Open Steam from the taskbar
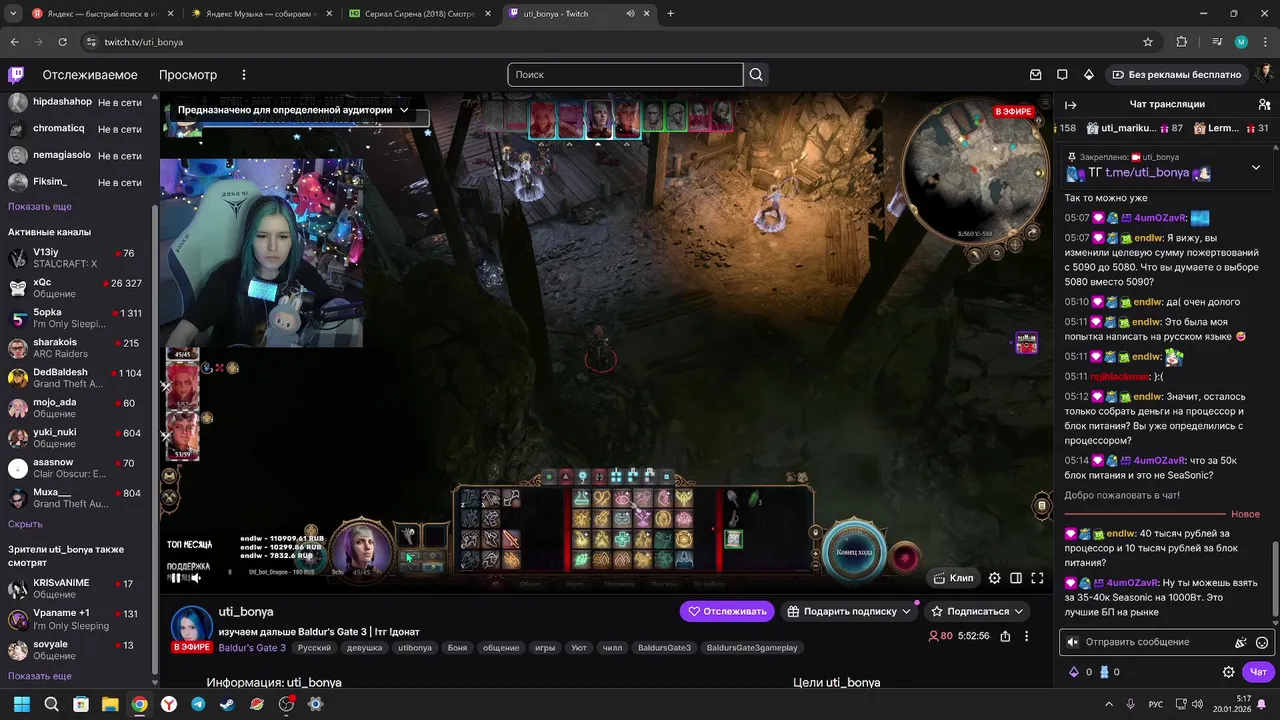 point(228,704)
